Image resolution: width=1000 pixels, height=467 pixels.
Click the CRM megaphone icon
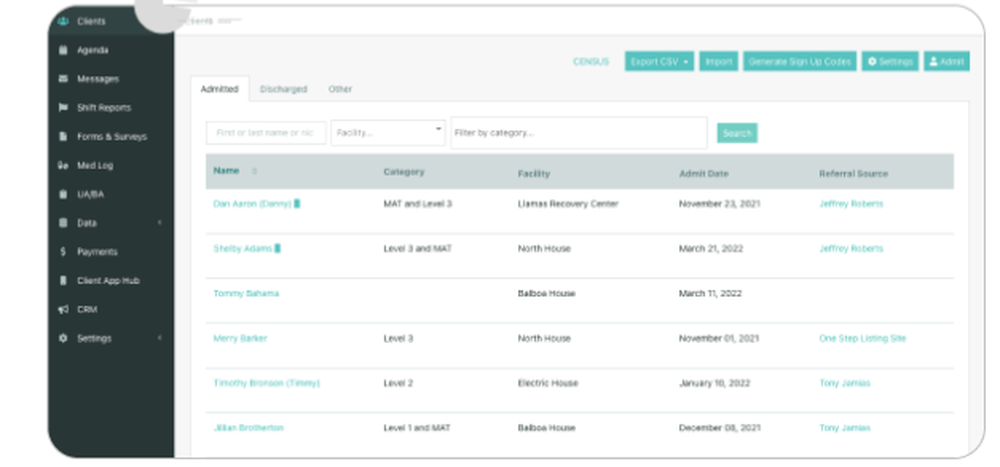(x=62, y=309)
